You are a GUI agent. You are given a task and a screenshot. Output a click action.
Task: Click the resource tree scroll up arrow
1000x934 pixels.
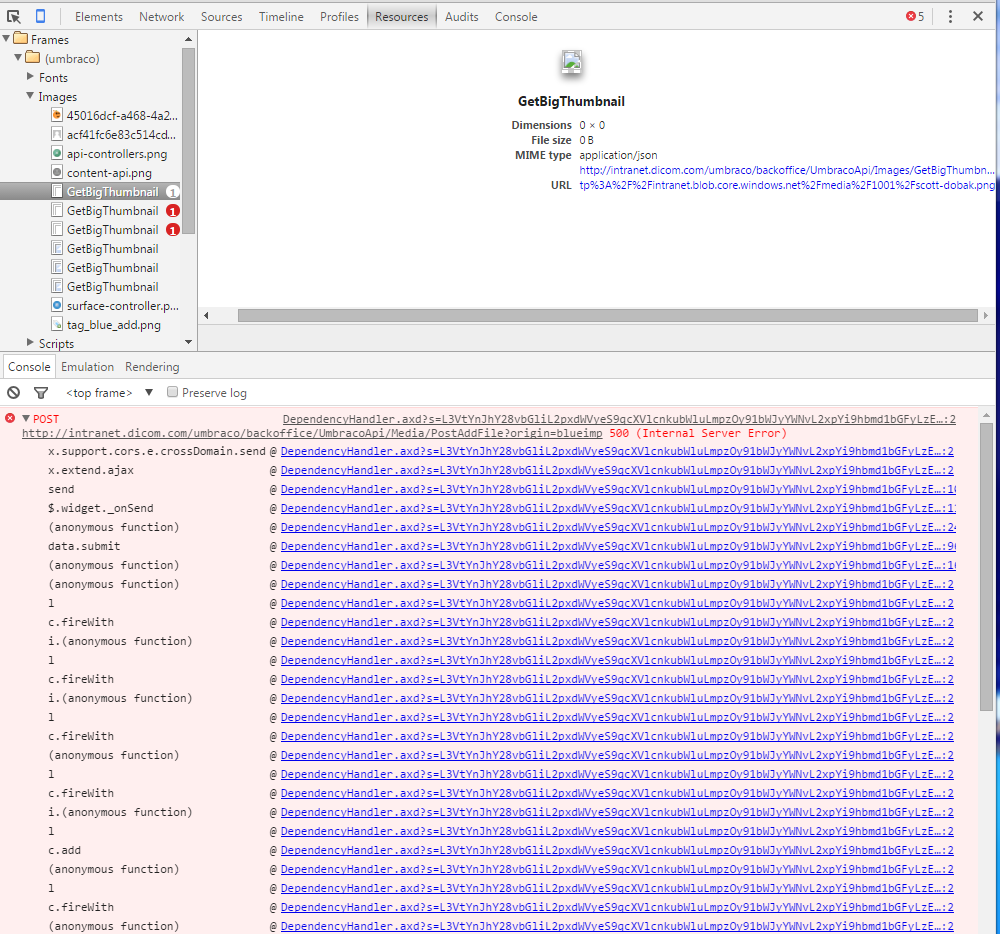[188, 40]
